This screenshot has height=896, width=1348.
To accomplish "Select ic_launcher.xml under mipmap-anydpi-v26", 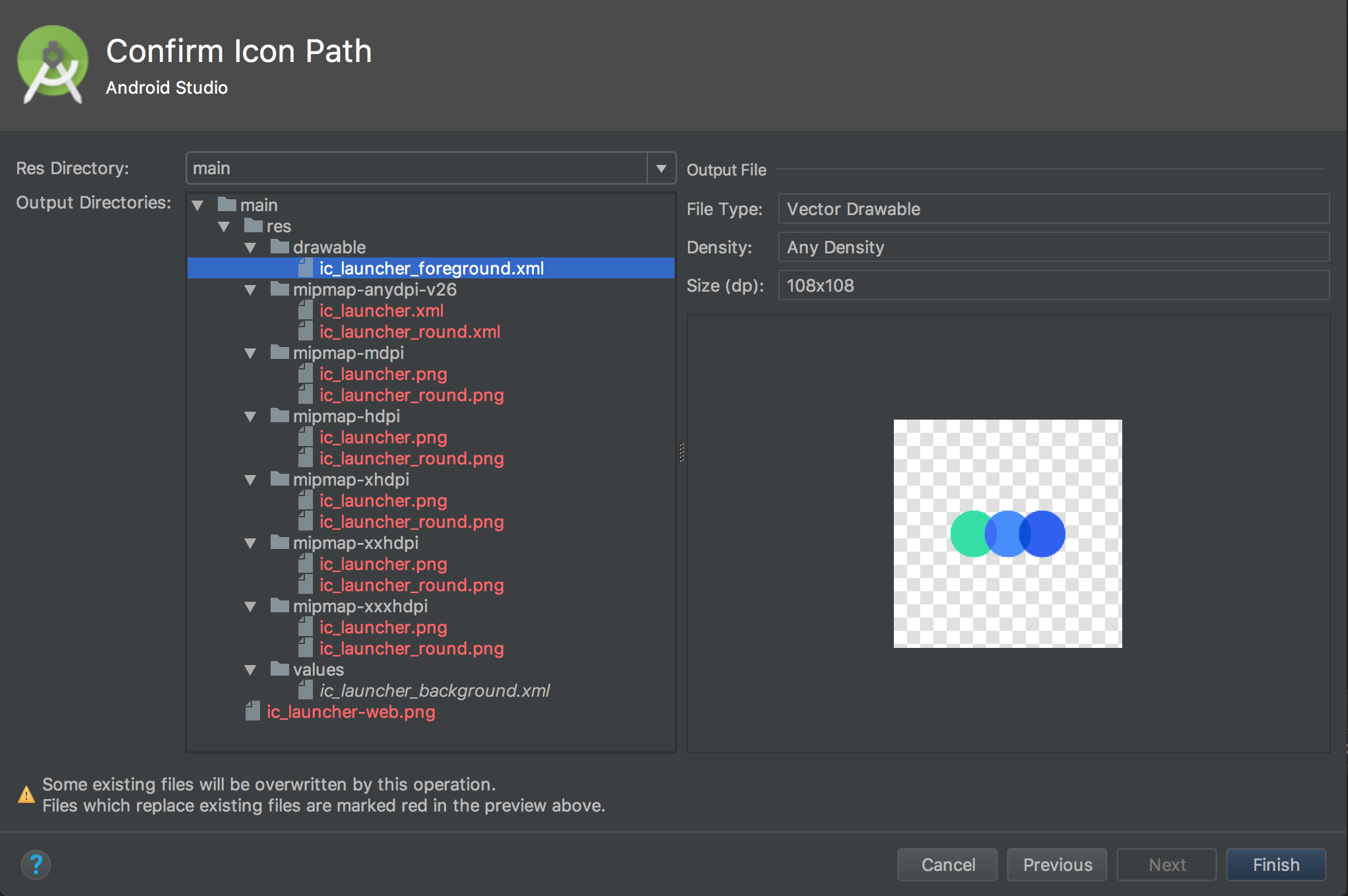I will tap(382, 310).
